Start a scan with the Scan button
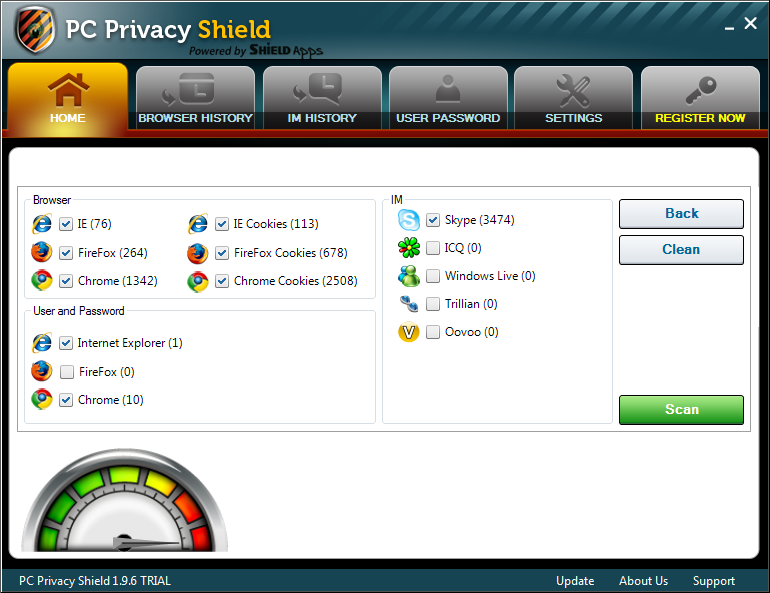 tap(681, 409)
